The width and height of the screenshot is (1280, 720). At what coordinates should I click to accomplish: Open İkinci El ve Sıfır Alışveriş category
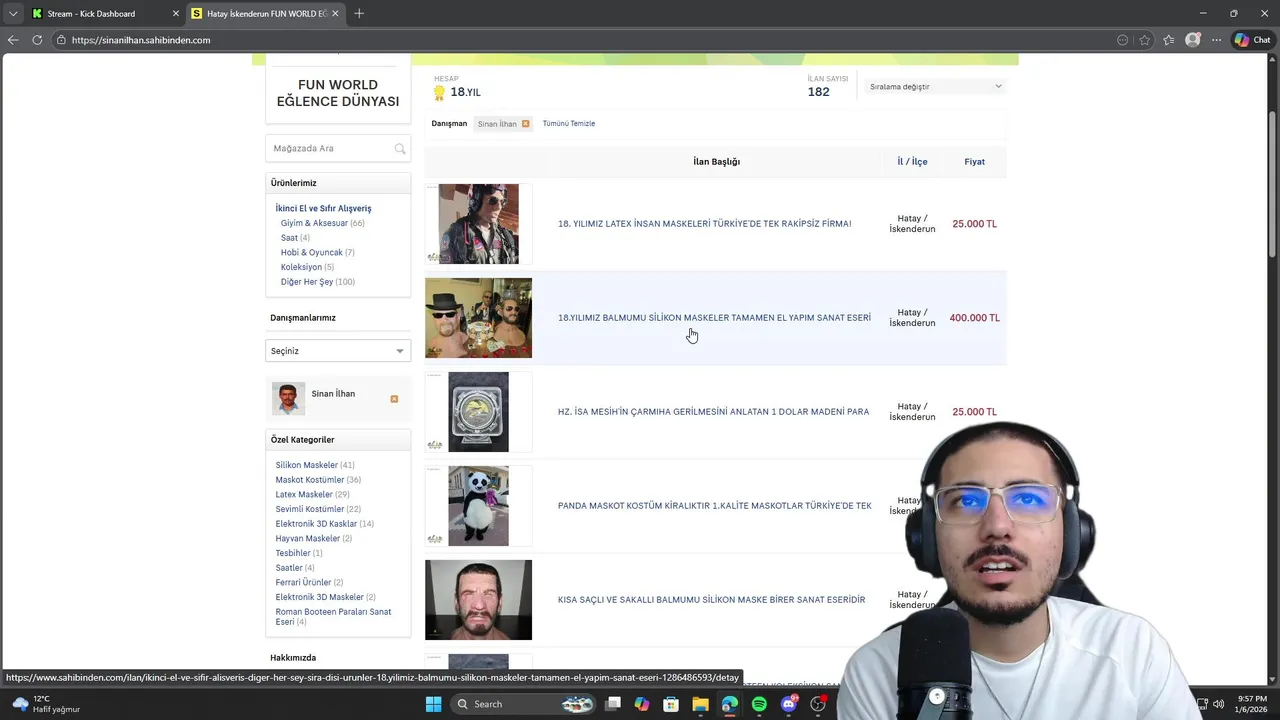pyautogui.click(x=323, y=208)
